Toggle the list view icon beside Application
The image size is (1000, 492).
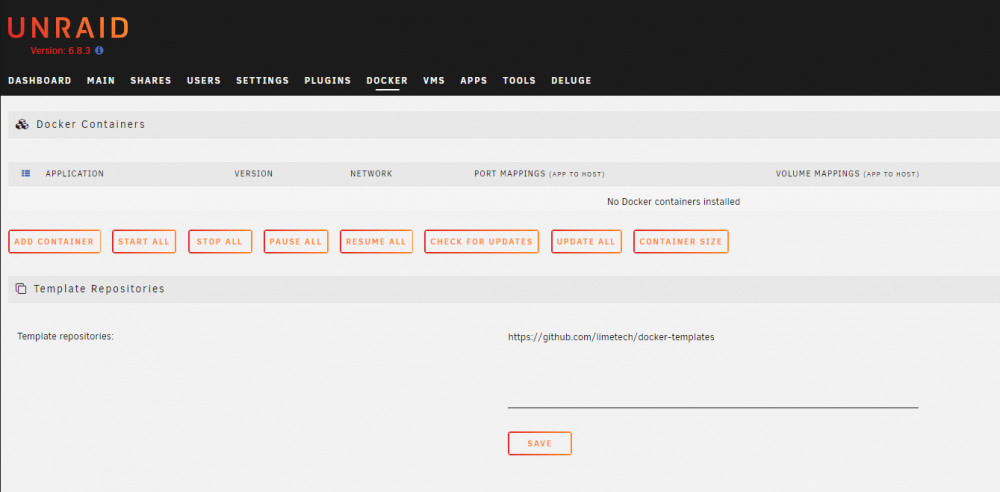[26, 173]
